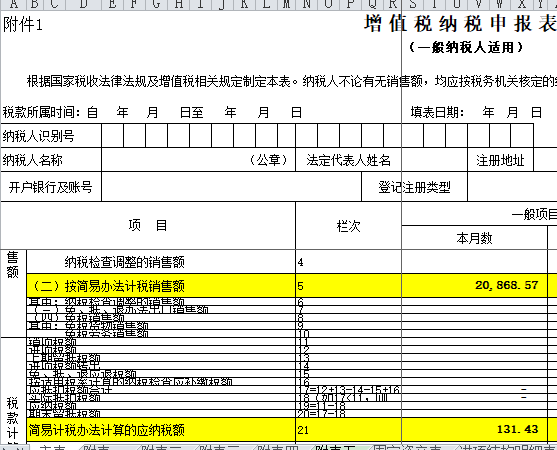The height and width of the screenshot is (450, 557).
Task: Click the 本月数 column heading cell
Action: 474,238
